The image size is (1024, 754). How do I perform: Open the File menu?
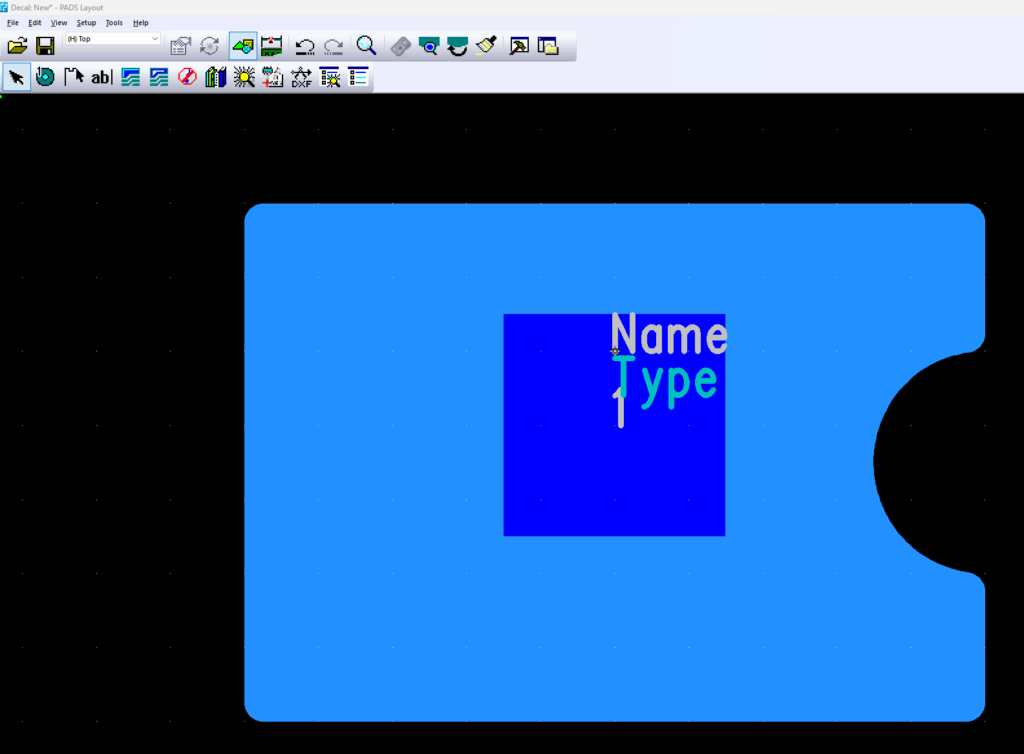point(13,22)
